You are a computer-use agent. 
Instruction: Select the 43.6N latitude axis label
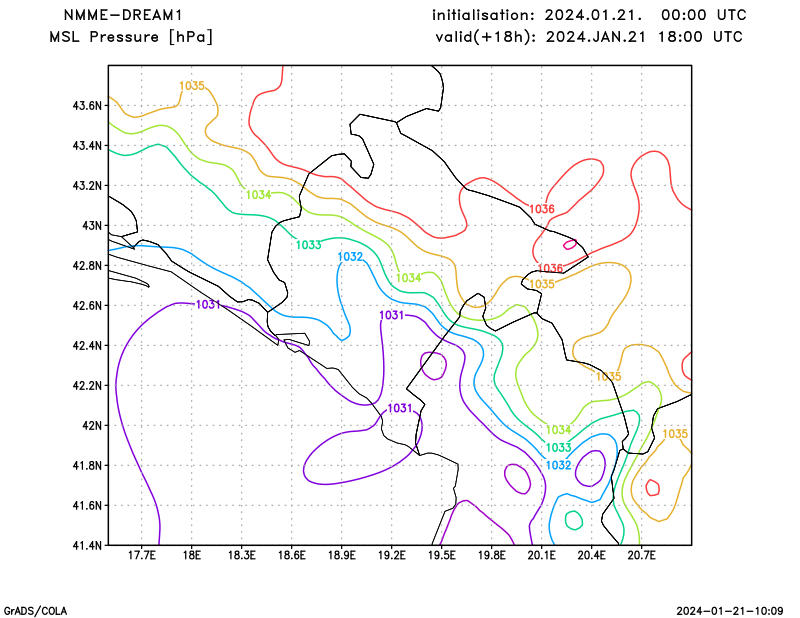87,106
